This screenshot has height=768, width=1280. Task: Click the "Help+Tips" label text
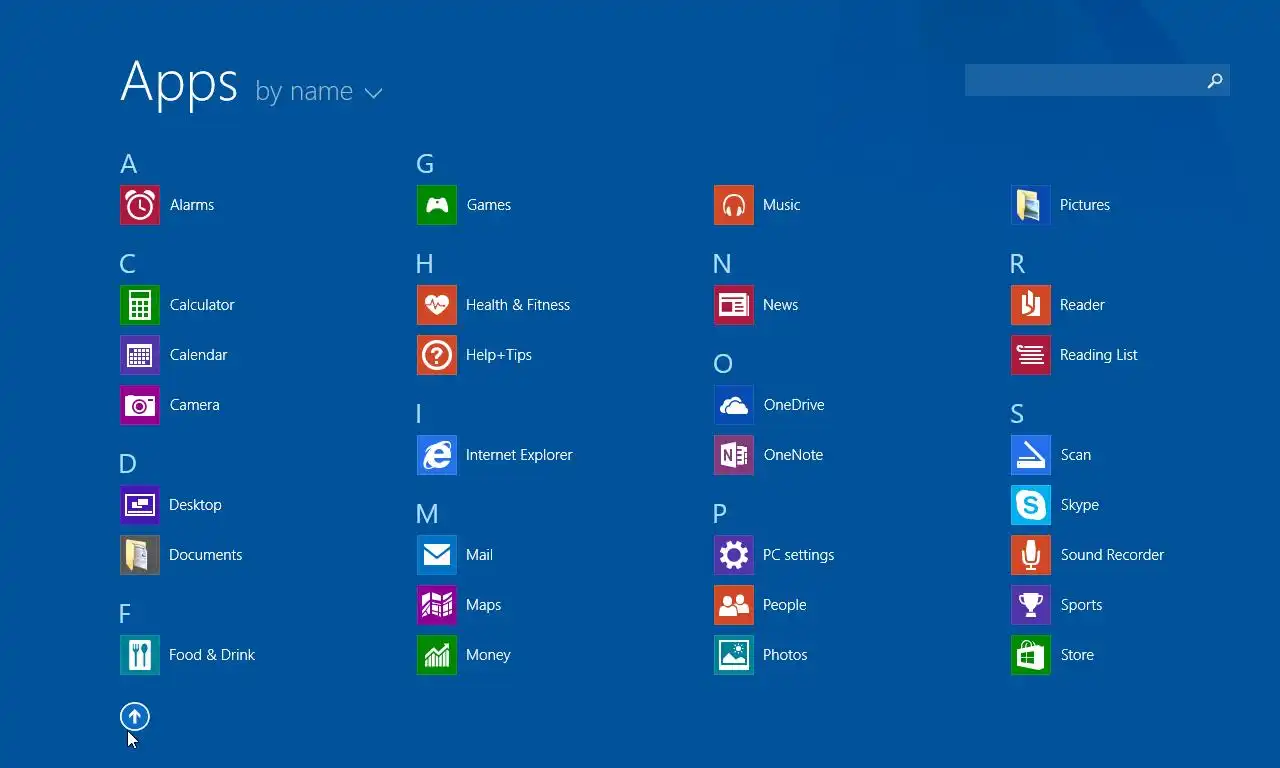499,355
